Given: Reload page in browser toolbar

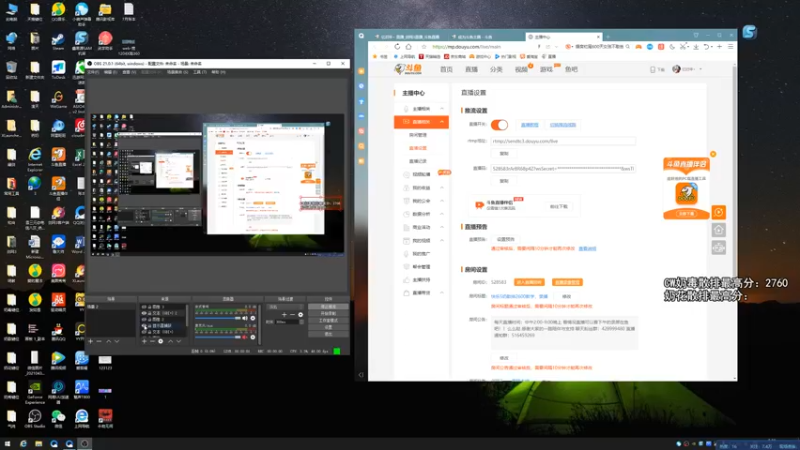Looking at the screenshot, I should [x=397, y=46].
